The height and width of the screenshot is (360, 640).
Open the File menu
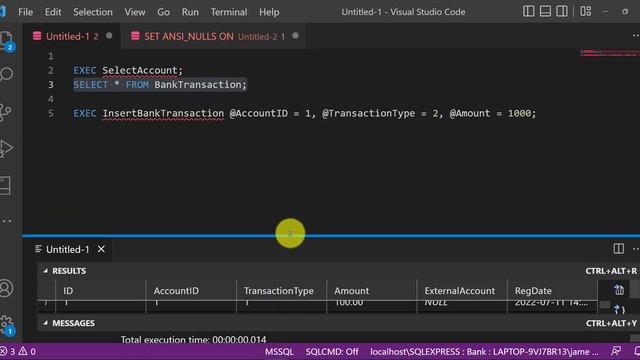[x=25, y=12]
